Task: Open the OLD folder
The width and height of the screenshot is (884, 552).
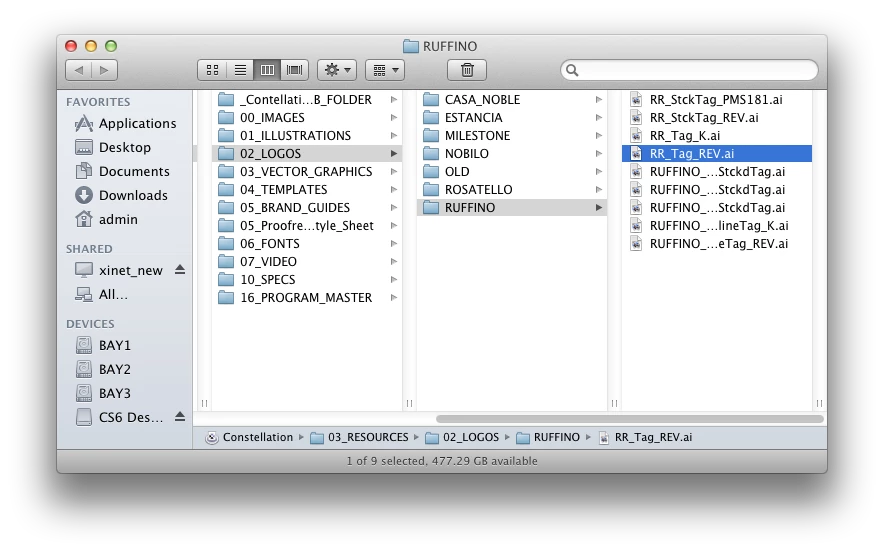Action: pyautogui.click(x=512, y=171)
